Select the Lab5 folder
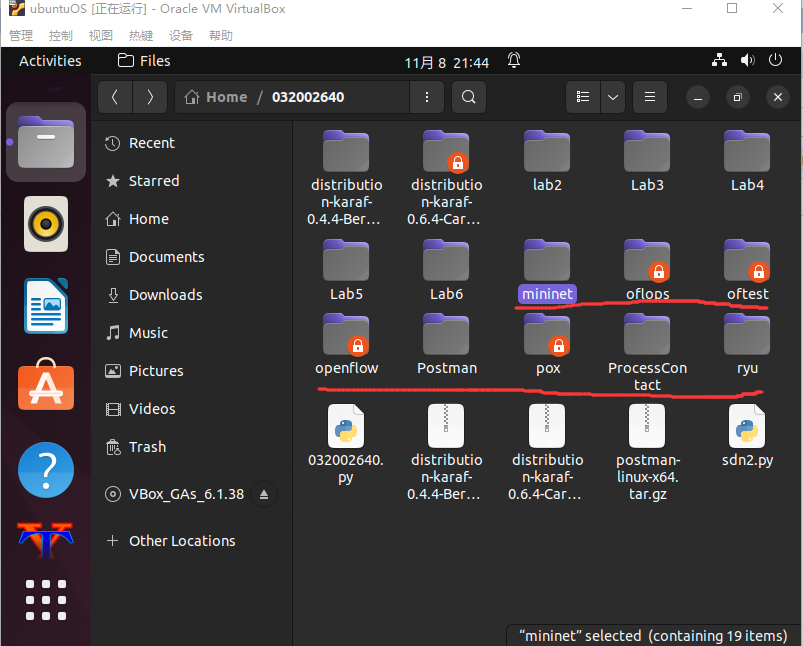Screen dimensions: 803x646 [346, 270]
